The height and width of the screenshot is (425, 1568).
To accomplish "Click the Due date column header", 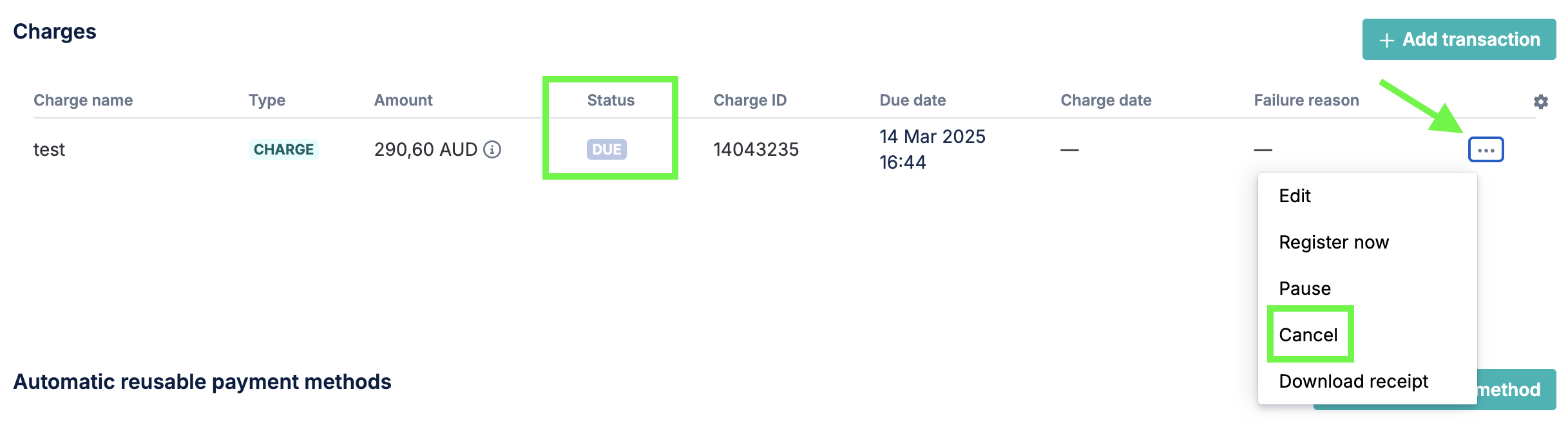I will point(913,100).
